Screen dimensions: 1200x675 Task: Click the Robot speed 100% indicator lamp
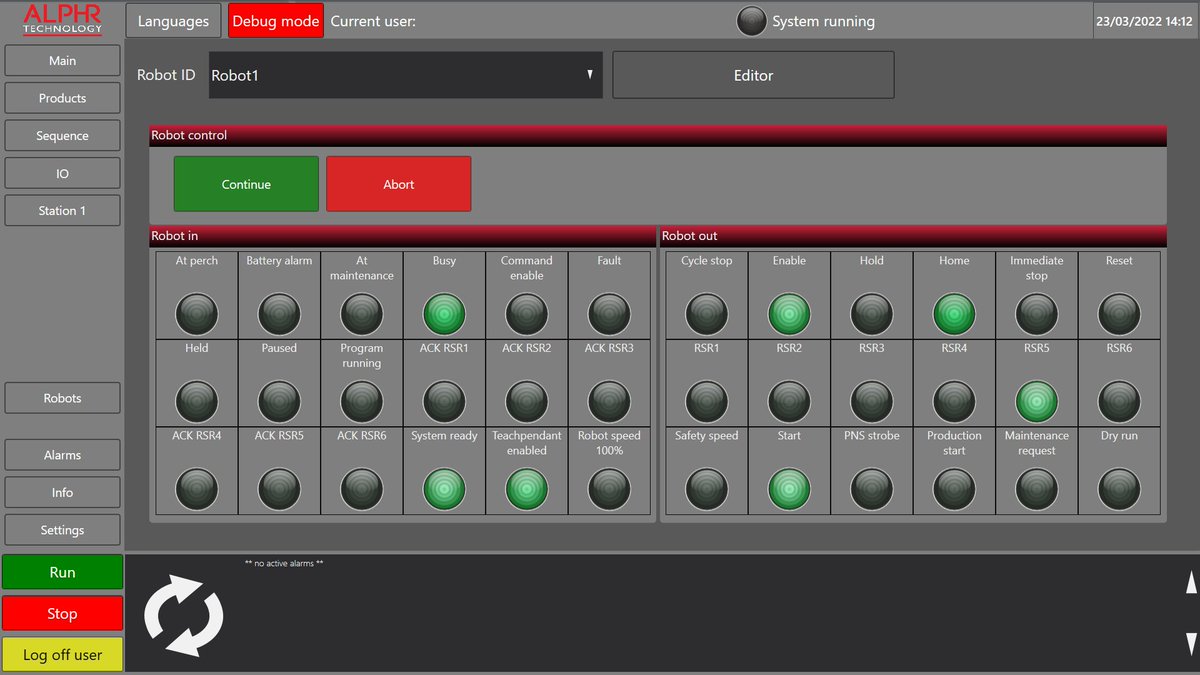pos(609,490)
